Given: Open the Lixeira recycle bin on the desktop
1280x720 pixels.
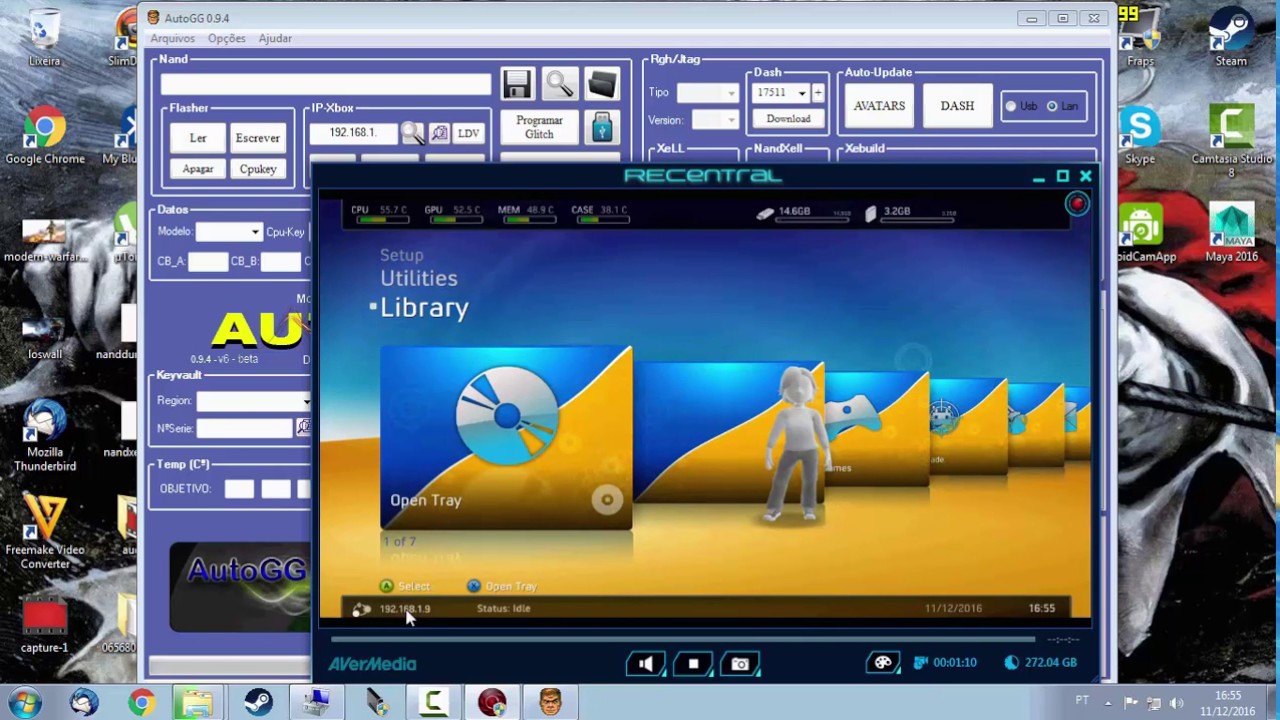Looking at the screenshot, I should pyautogui.click(x=44, y=37).
